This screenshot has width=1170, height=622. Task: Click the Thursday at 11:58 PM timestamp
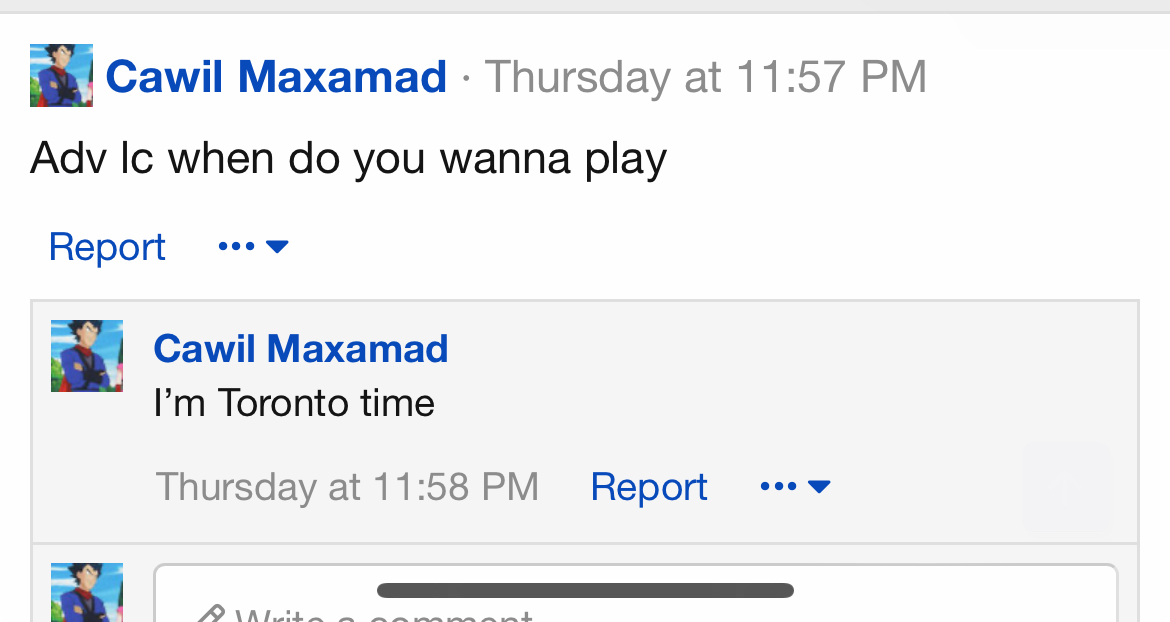tap(347, 487)
